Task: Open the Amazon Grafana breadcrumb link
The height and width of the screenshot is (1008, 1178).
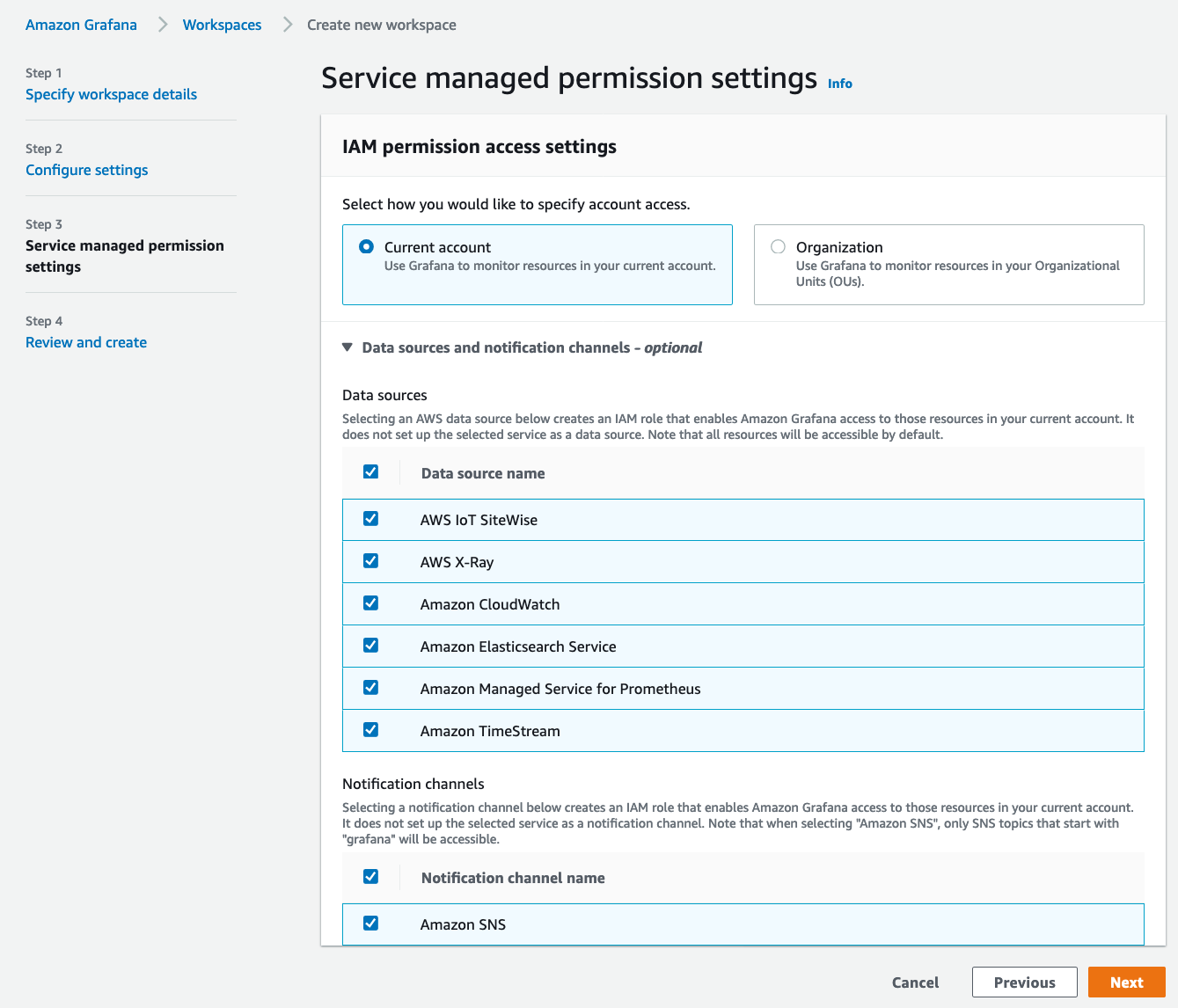Action: pyautogui.click(x=81, y=25)
